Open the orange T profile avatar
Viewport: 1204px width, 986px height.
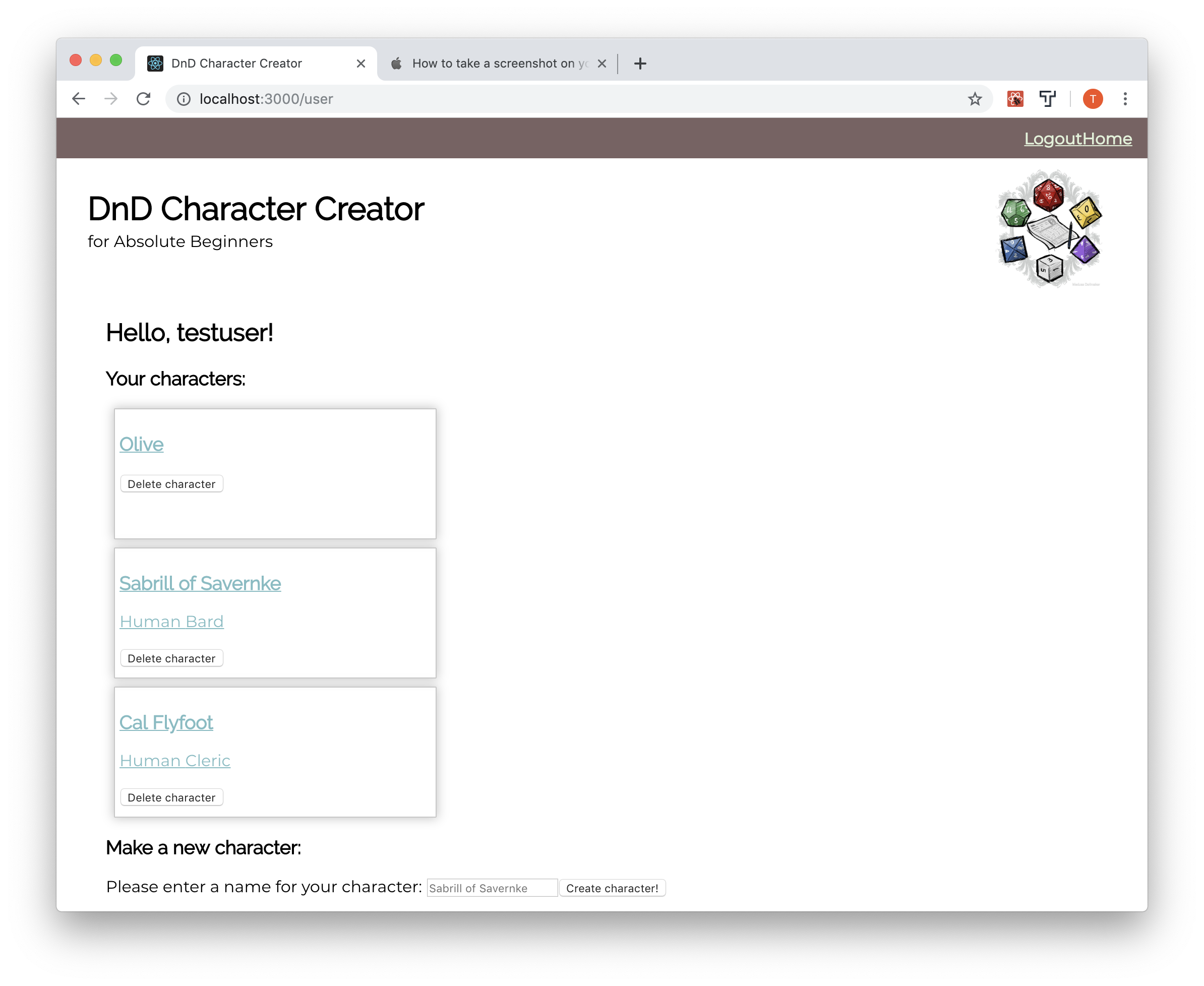click(1092, 99)
